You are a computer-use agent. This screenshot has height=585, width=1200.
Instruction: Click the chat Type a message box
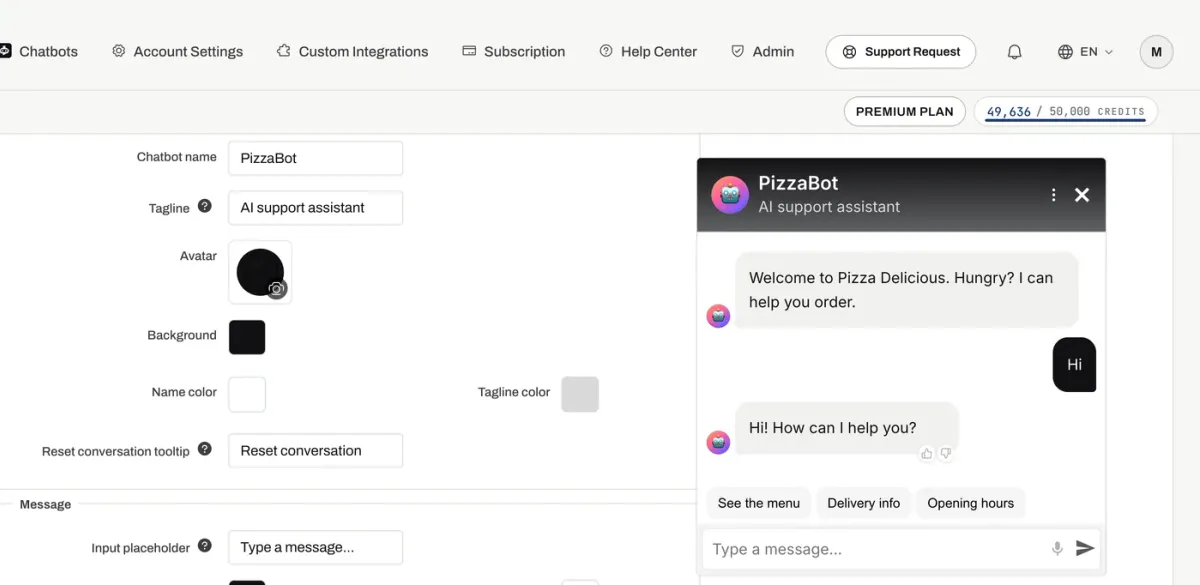(875, 549)
